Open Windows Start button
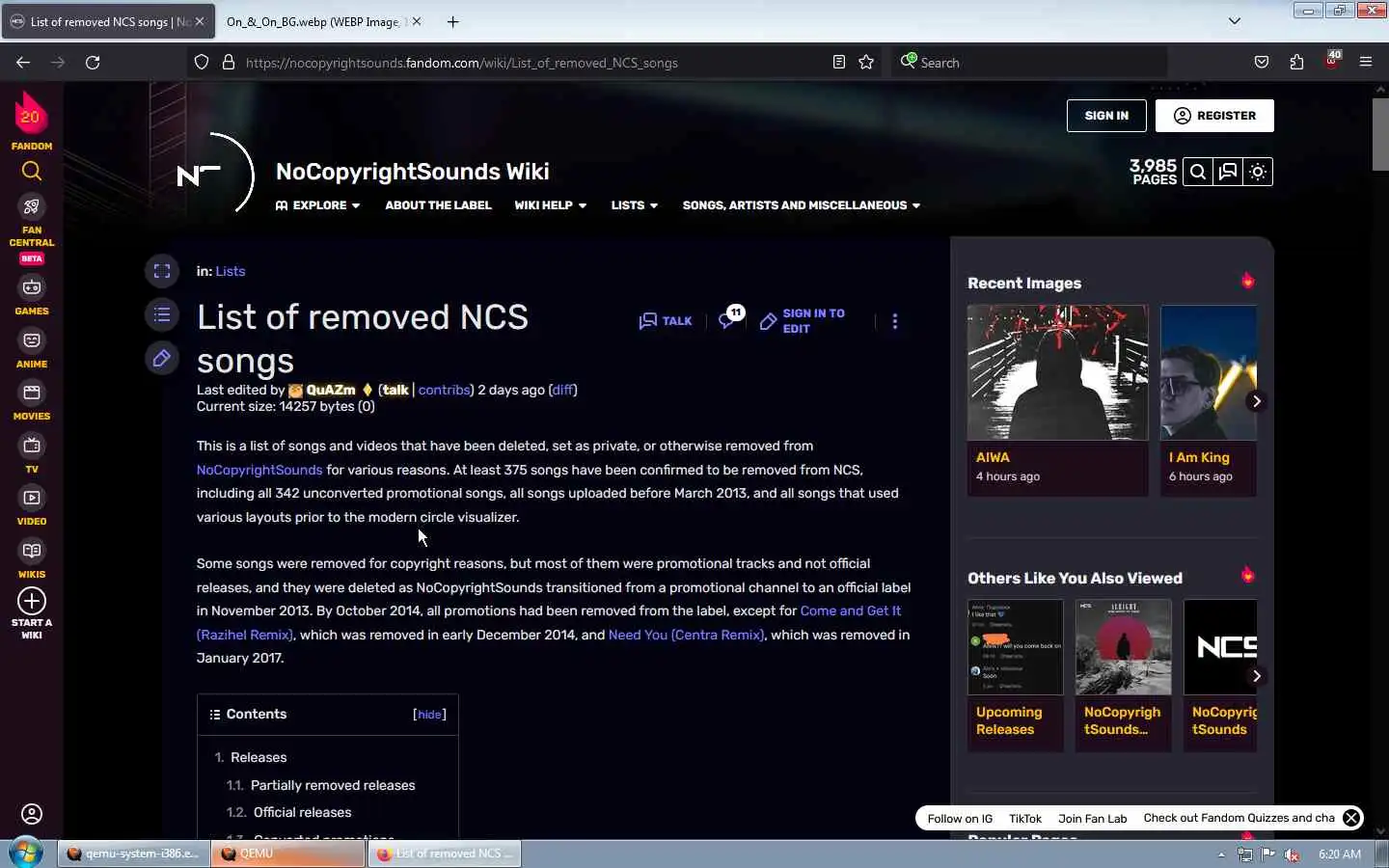The width and height of the screenshot is (1389, 868). (x=25, y=854)
